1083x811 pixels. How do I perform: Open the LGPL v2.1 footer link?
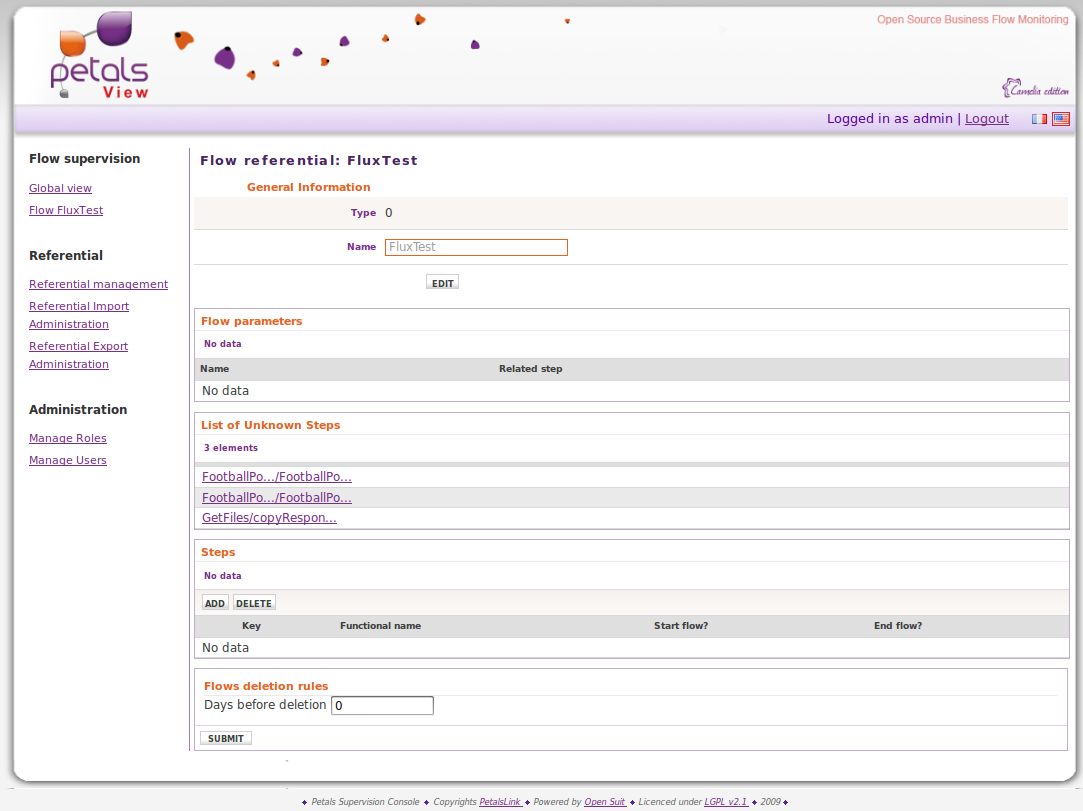tap(726, 802)
